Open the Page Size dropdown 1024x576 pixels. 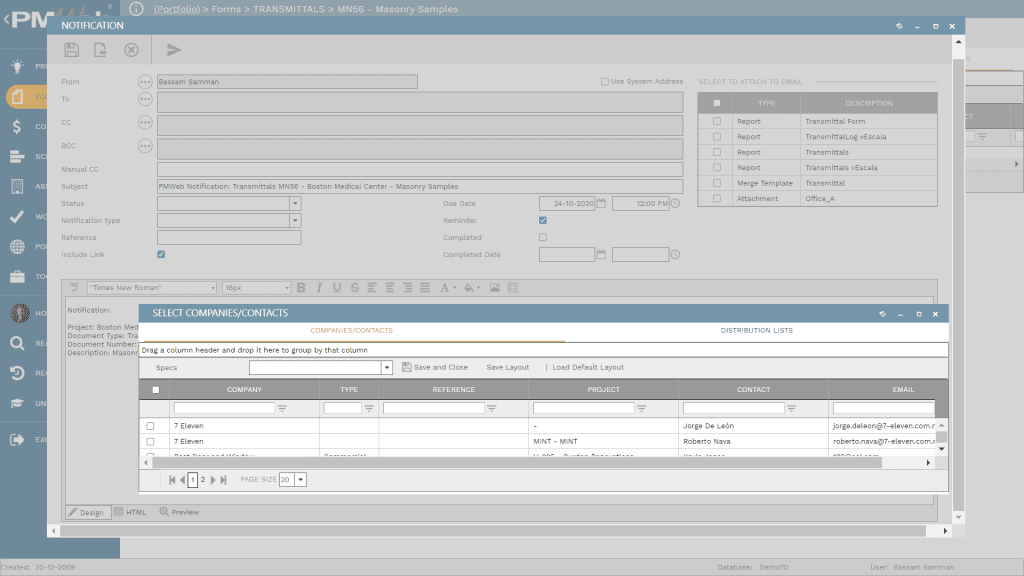[x=300, y=480]
